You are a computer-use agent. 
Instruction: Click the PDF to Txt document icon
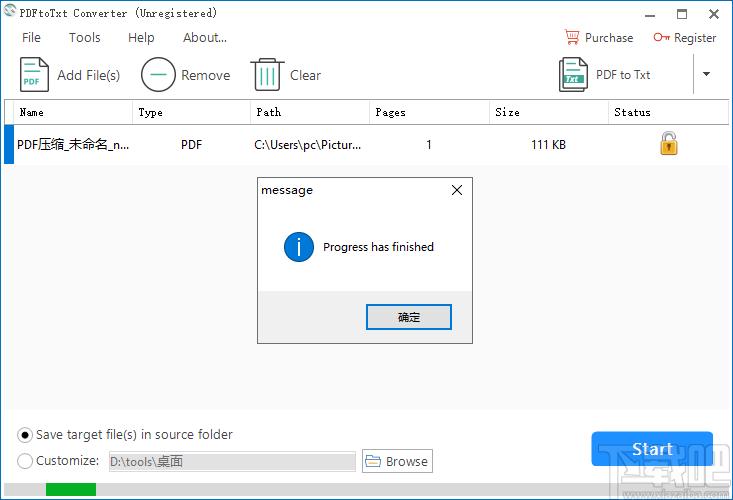(573, 74)
